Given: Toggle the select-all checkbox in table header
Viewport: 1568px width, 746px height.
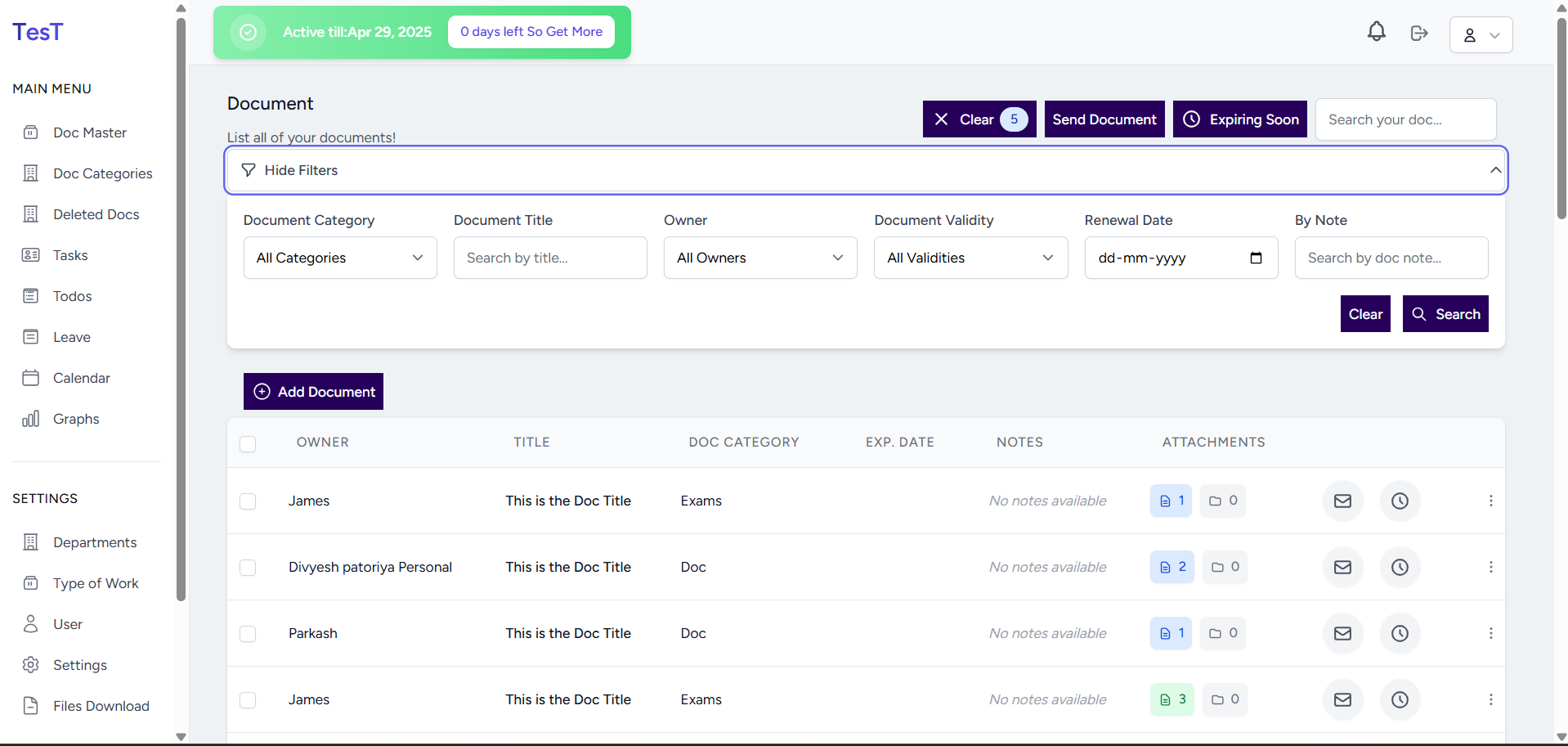Looking at the screenshot, I should 248,443.
